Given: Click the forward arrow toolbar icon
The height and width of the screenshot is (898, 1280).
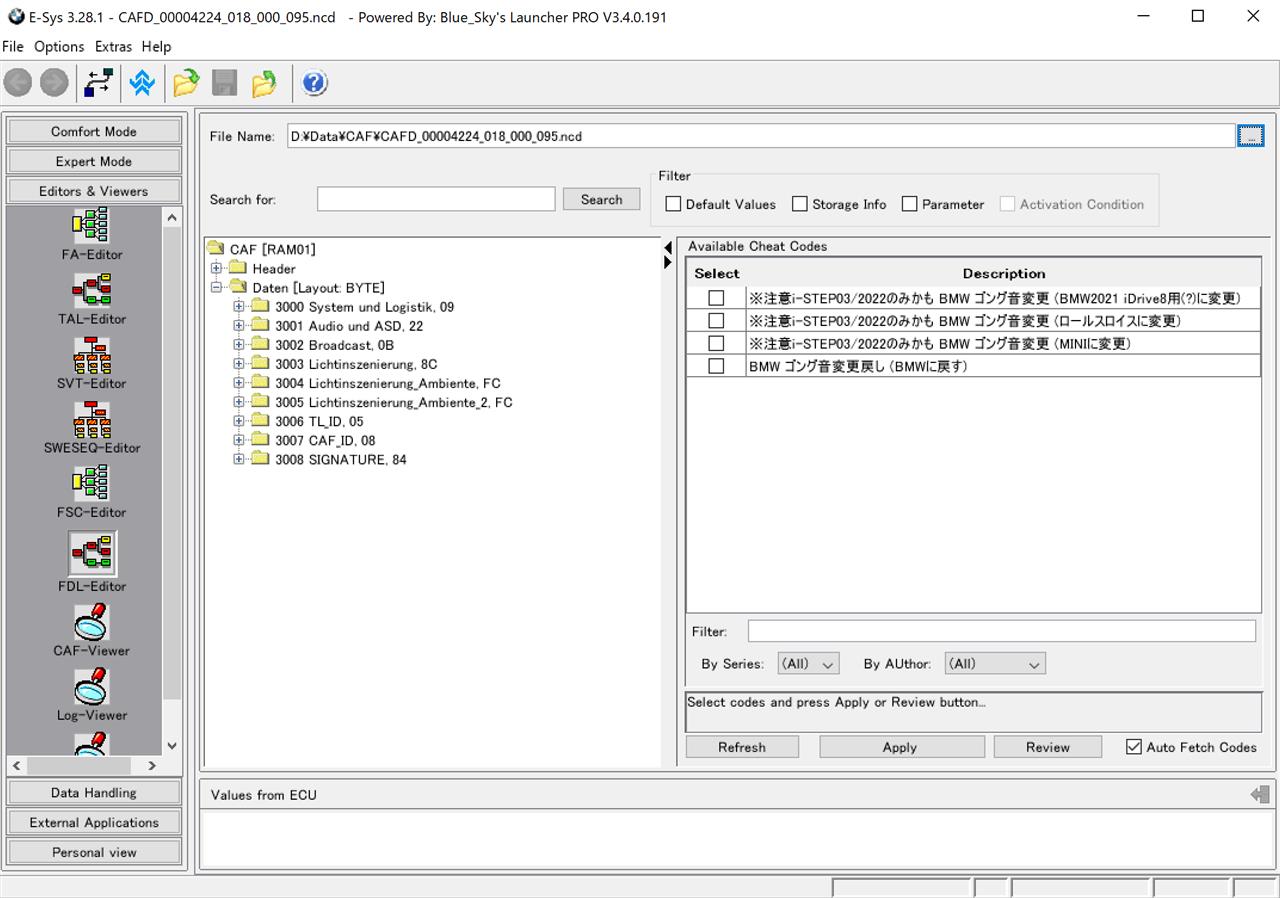Looking at the screenshot, I should (54, 83).
